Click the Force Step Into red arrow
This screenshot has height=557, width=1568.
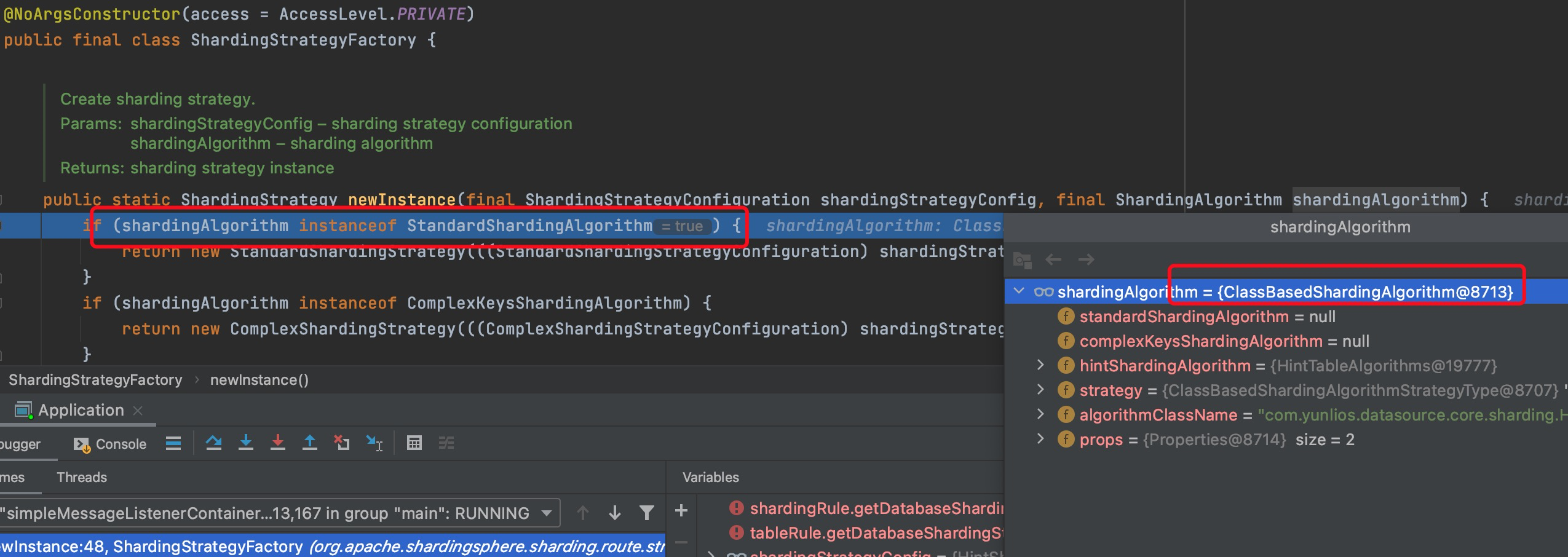[x=278, y=443]
